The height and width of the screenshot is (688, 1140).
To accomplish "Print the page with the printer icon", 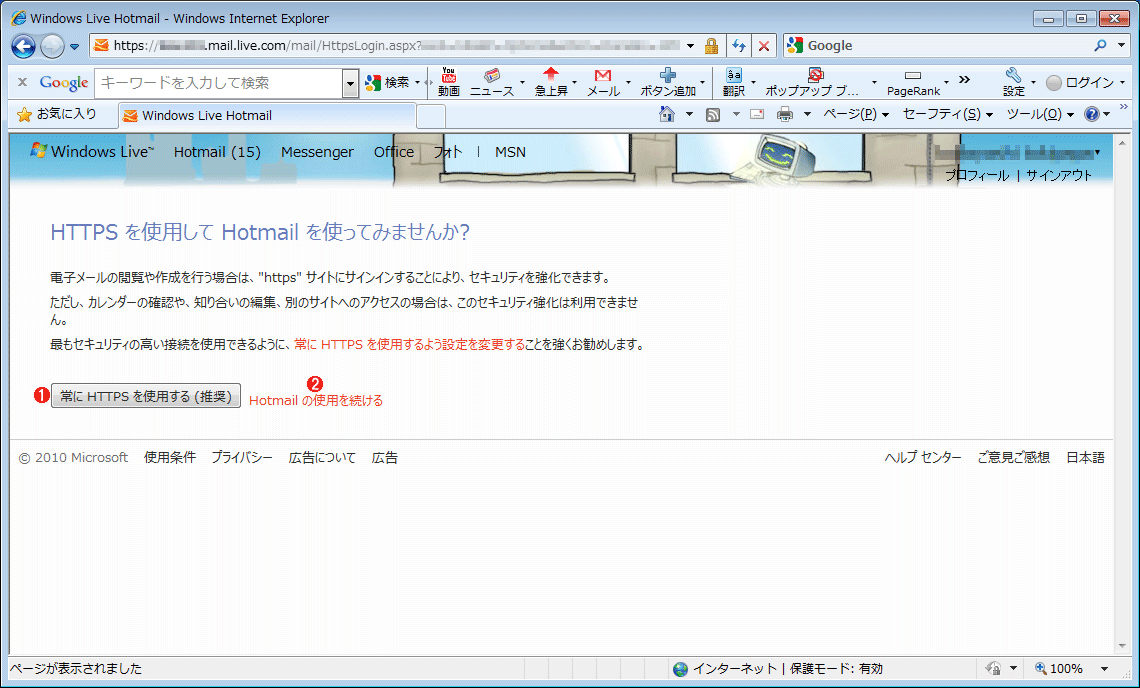I will (x=784, y=114).
